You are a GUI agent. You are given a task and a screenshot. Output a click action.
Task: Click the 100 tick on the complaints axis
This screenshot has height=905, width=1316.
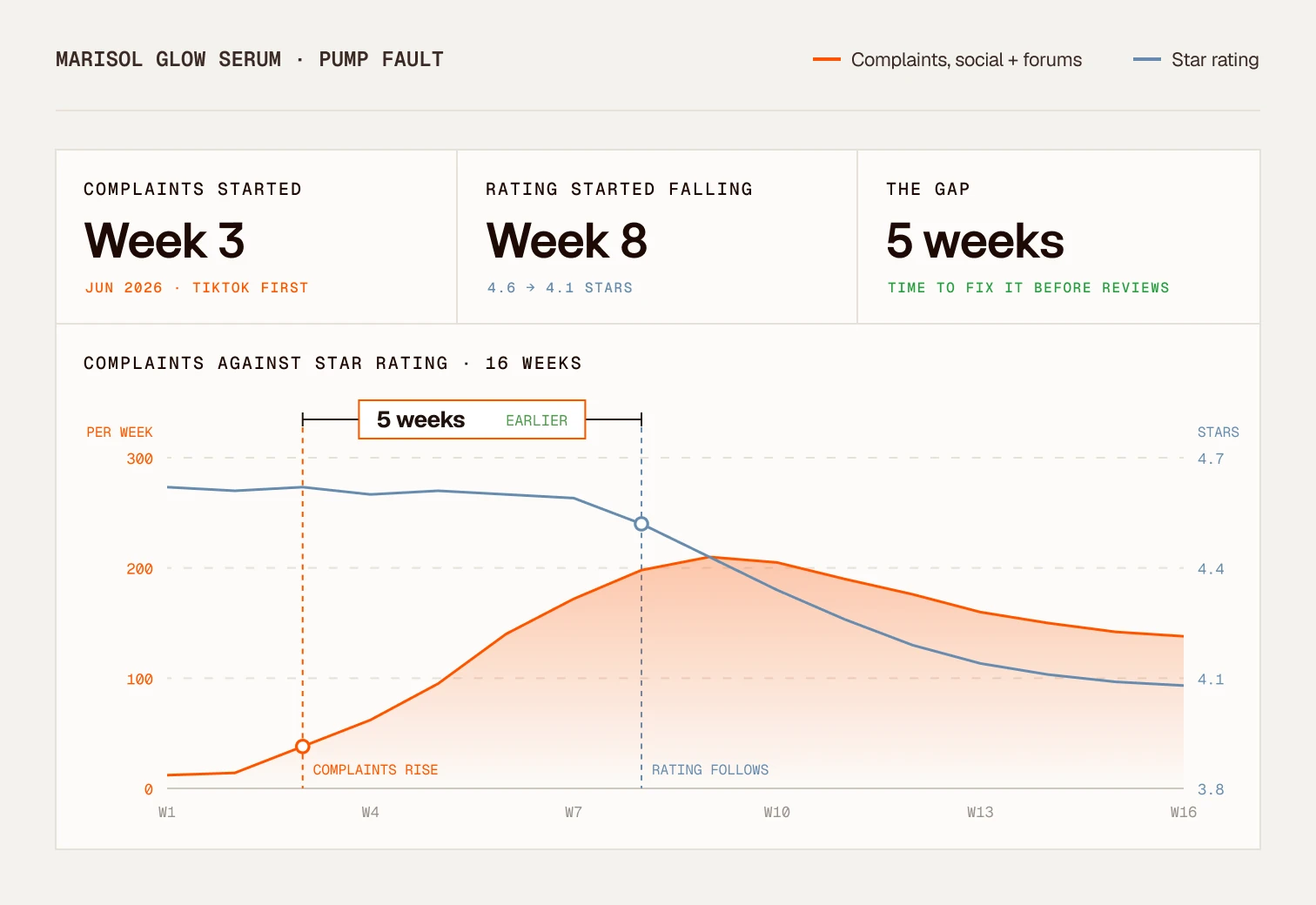click(139, 679)
